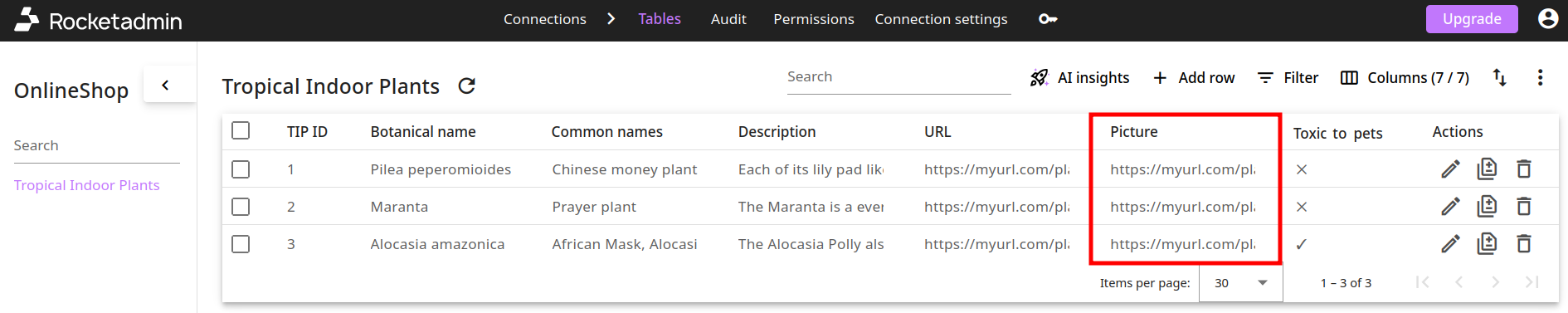Edit the Pilea peperomioides row with pencil
This screenshot has width=1568, height=313.
coord(1450,169)
